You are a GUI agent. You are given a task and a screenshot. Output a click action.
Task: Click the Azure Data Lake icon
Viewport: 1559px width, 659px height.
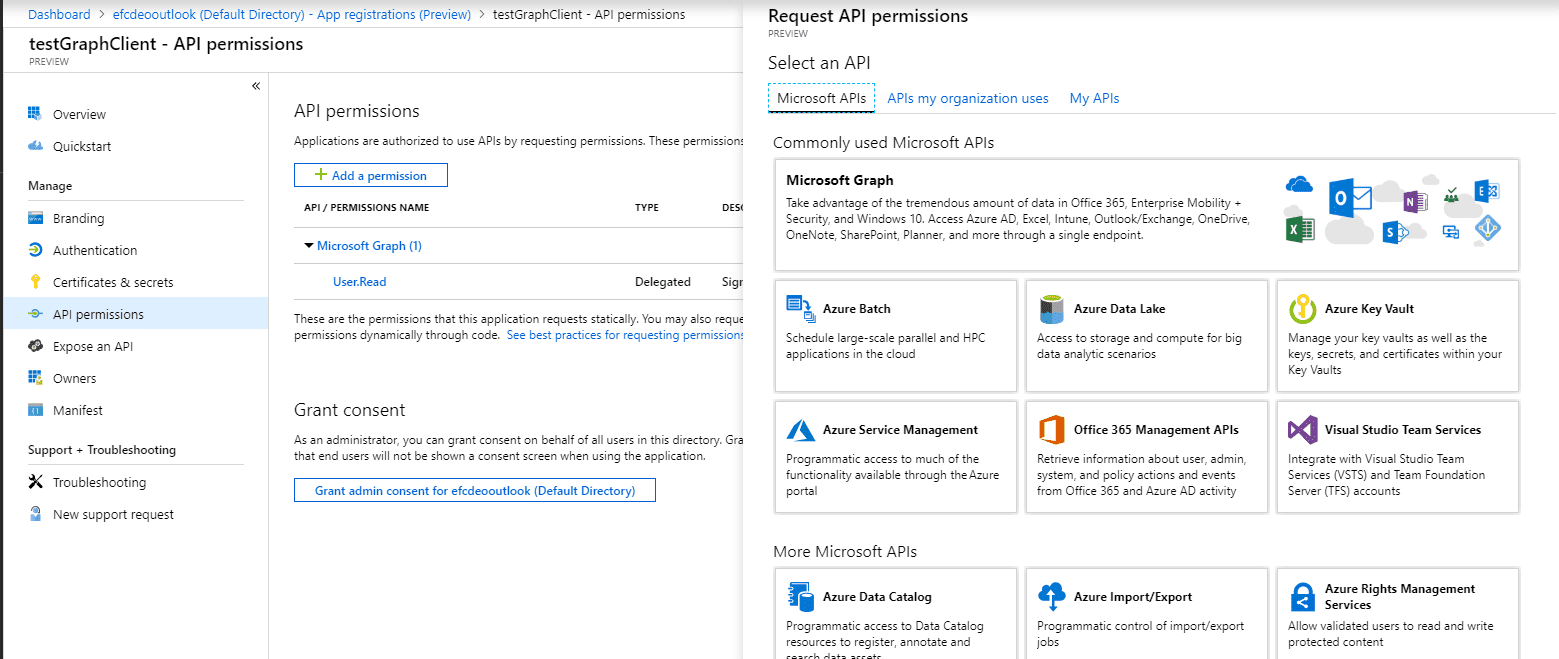(1051, 309)
